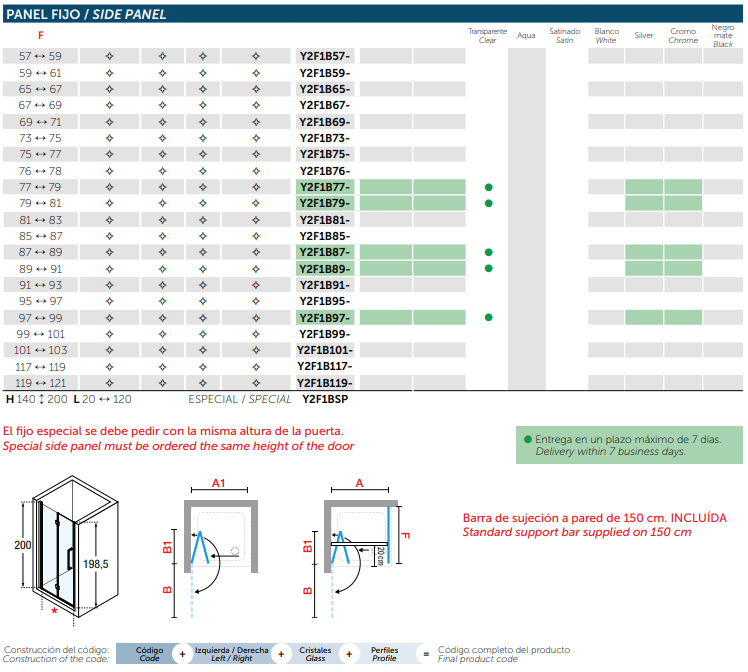748x672 pixels.
Task: Select the Negro mate Black column header
Action: click(x=722, y=36)
